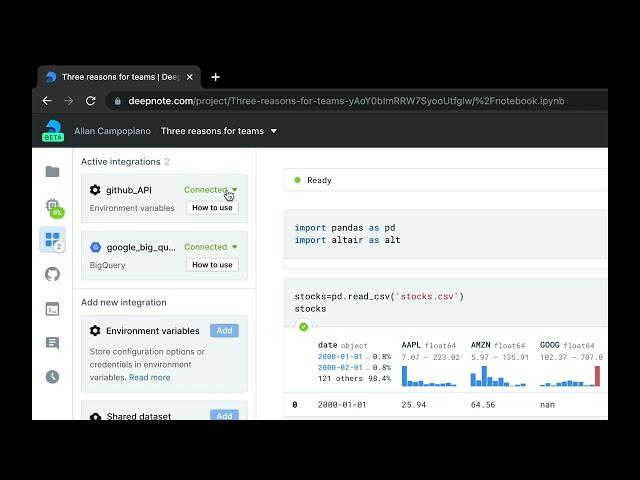Click How to use for BigQuery integration
Image resolution: width=640 pixels, height=480 pixels.
tap(212, 265)
